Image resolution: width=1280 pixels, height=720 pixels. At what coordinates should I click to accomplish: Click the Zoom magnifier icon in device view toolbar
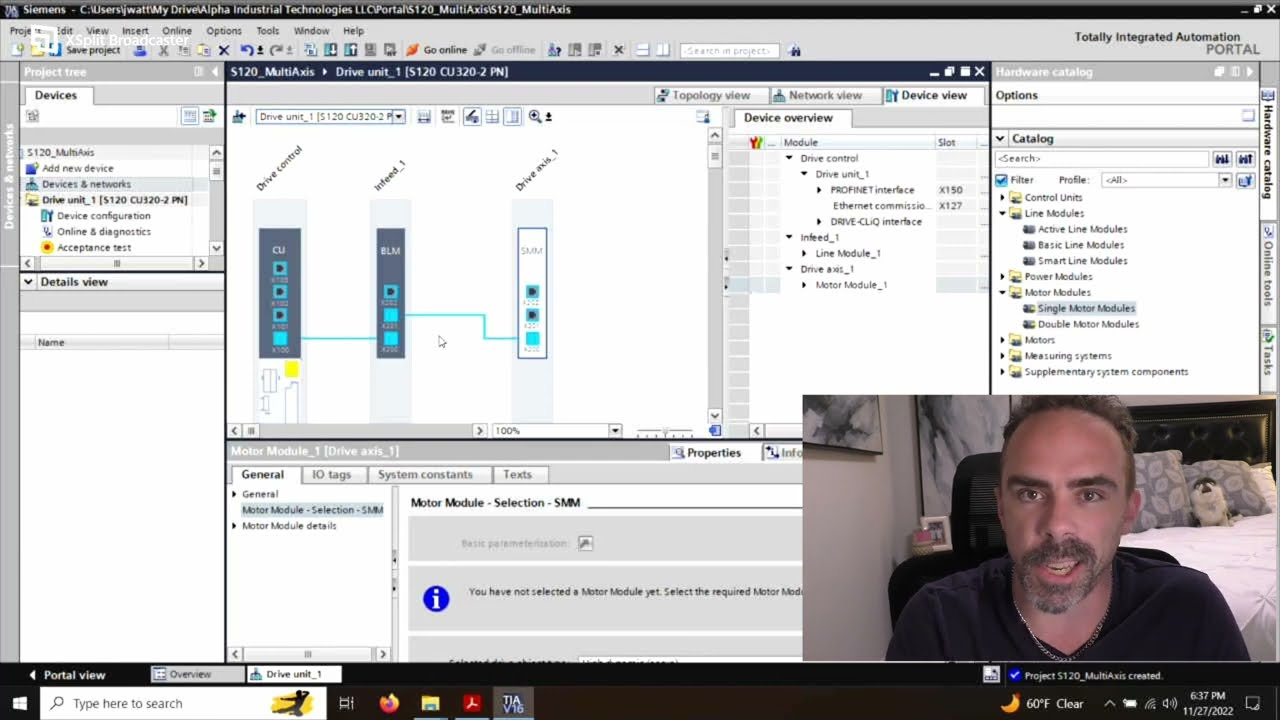pos(535,117)
